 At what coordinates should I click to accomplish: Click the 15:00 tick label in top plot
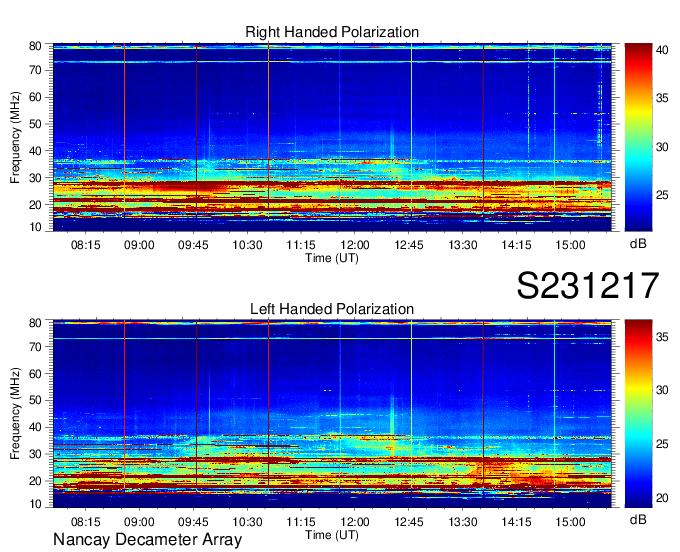(570, 245)
